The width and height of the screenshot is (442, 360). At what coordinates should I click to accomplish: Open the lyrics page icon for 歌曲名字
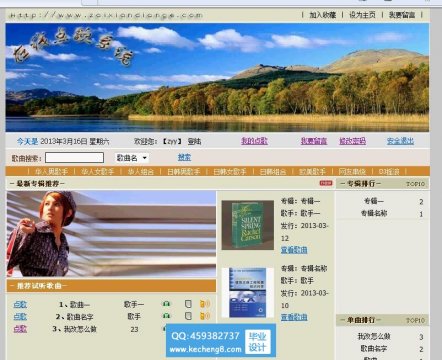click(188, 315)
